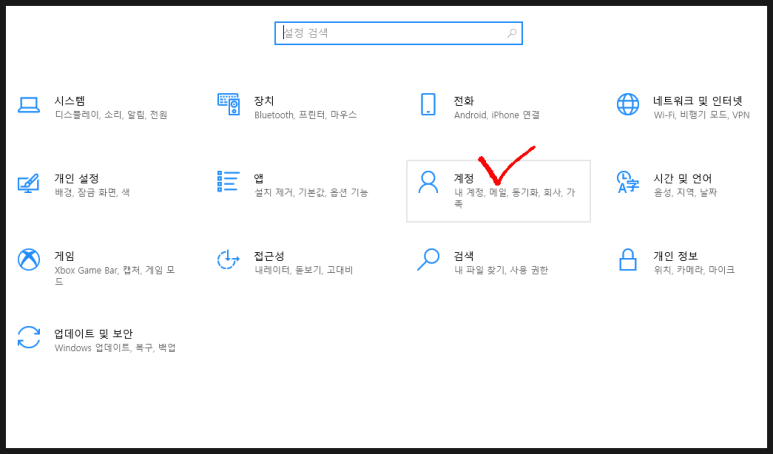This screenshot has height=454, width=773.
Task: Click text 'Bluetooth, 프린터, 마우스'
Action: 306,115
